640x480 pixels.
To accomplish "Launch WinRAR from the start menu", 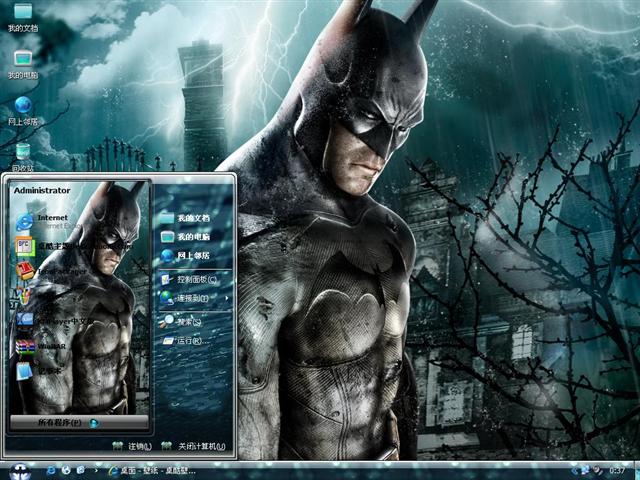I will coord(41,346).
